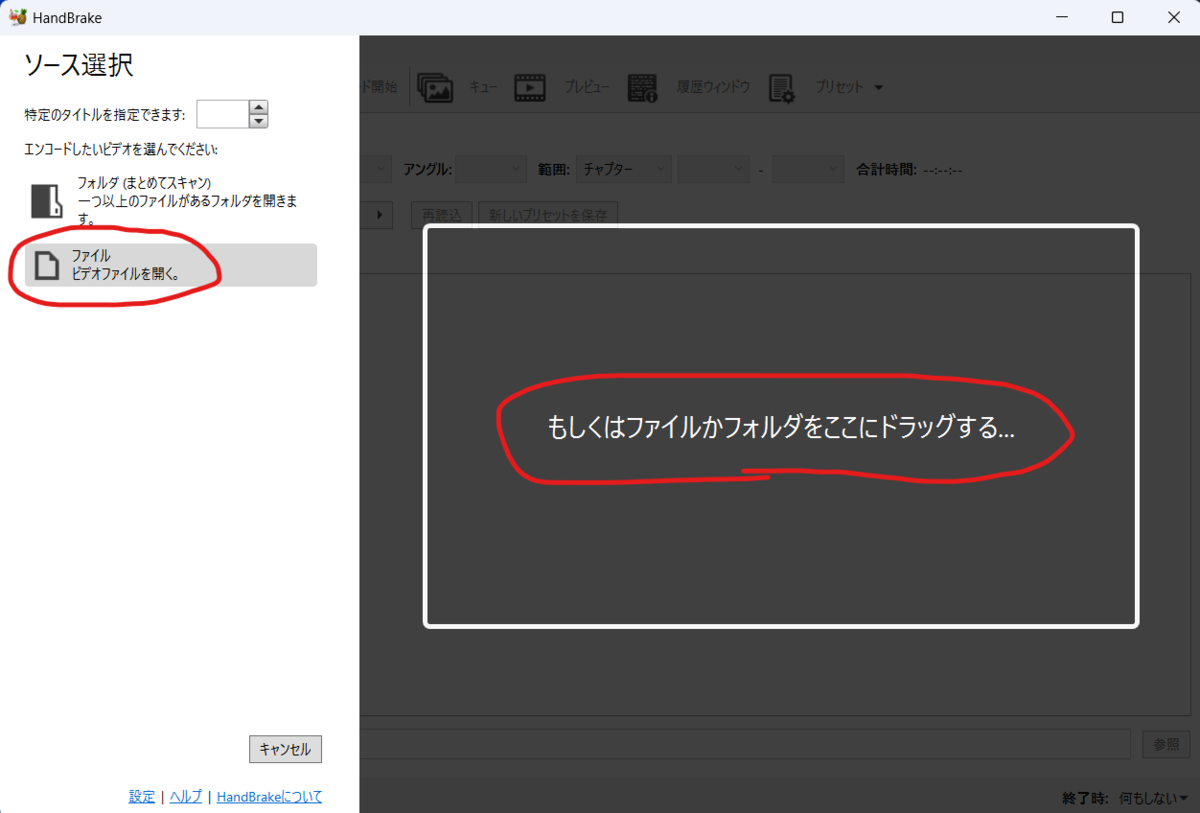
Task: Choose ファイル to open a video file
Action: [x=170, y=265]
